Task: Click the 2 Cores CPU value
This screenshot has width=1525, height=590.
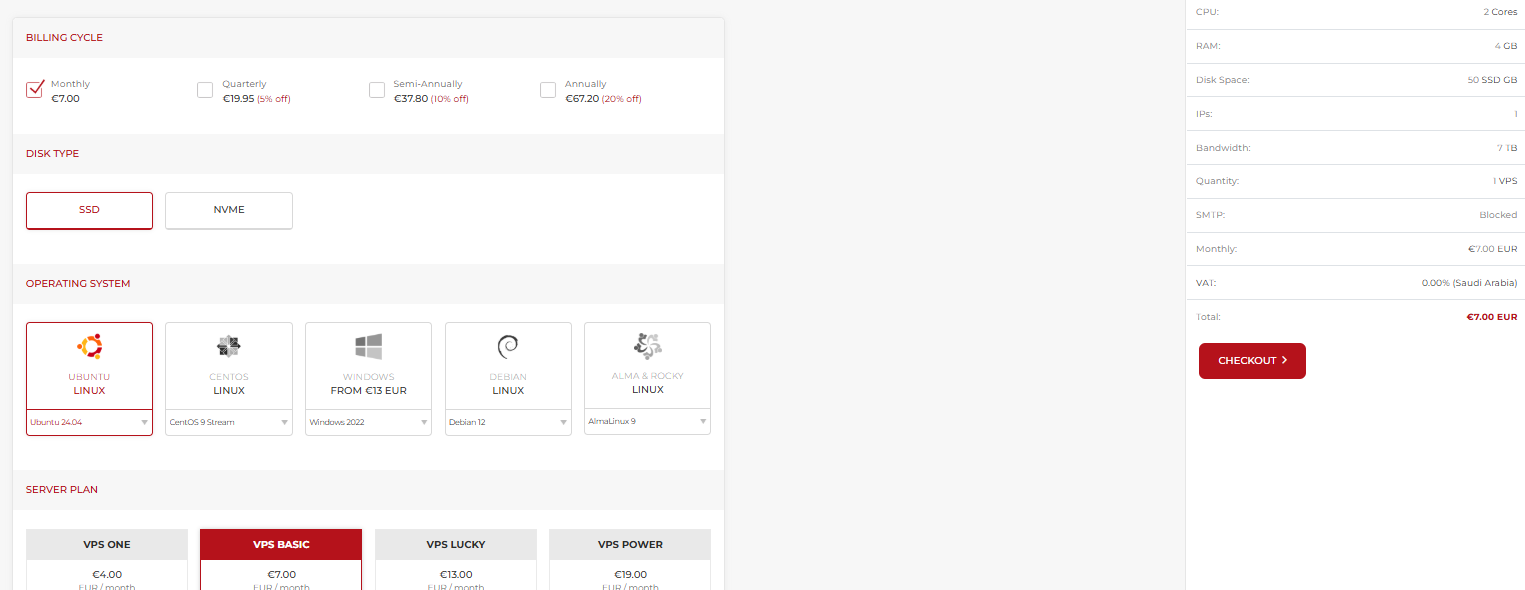Action: (x=1500, y=12)
